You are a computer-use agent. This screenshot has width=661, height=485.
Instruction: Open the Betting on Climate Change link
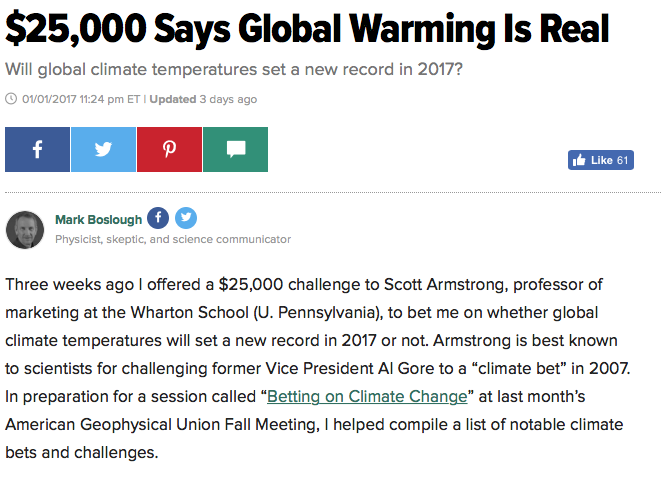pyautogui.click(x=367, y=396)
